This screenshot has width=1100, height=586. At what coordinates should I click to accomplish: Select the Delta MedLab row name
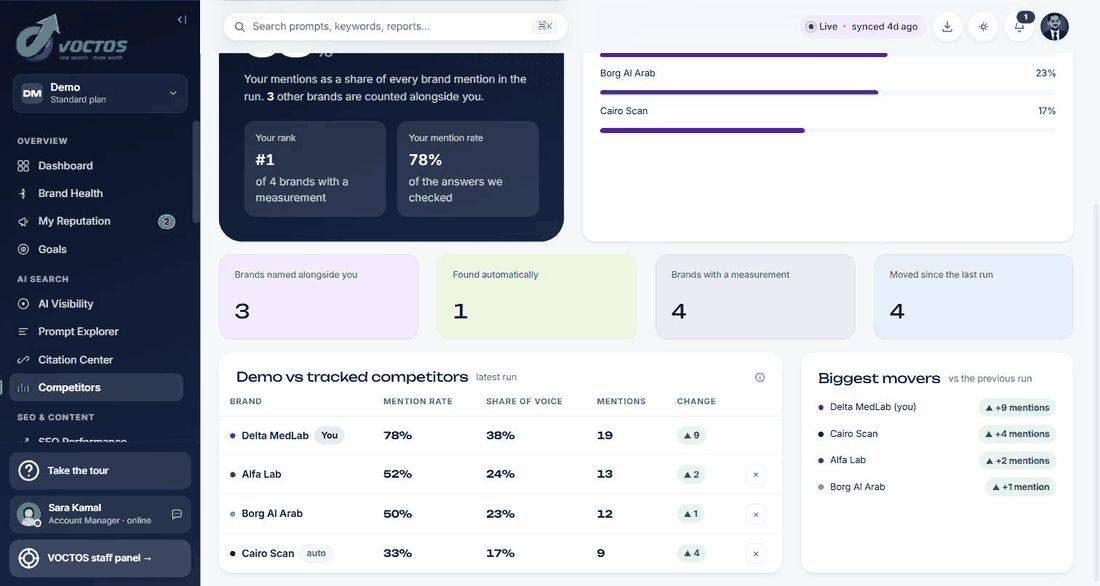point(275,436)
